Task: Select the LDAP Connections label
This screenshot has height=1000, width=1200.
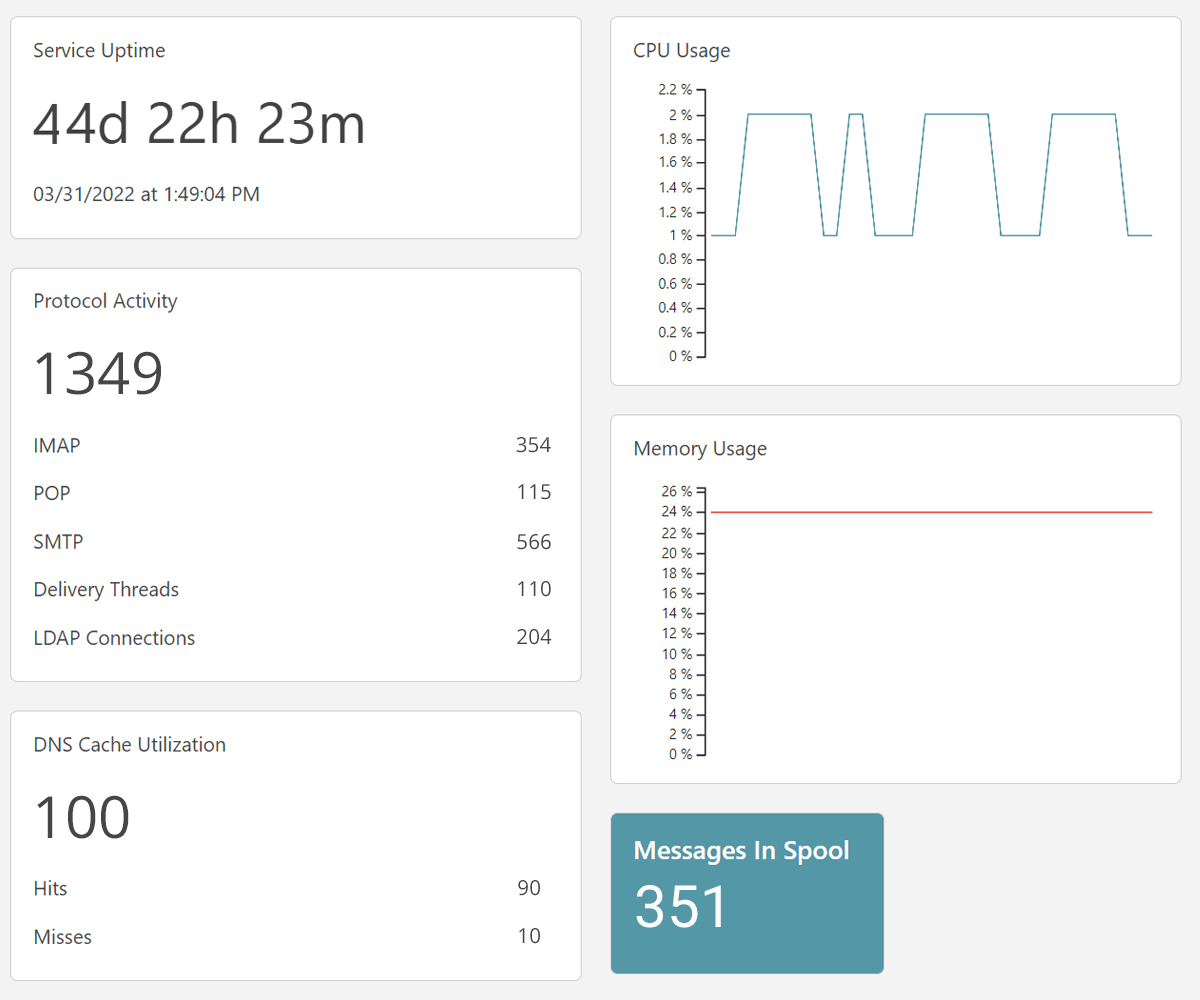Action: (x=114, y=638)
